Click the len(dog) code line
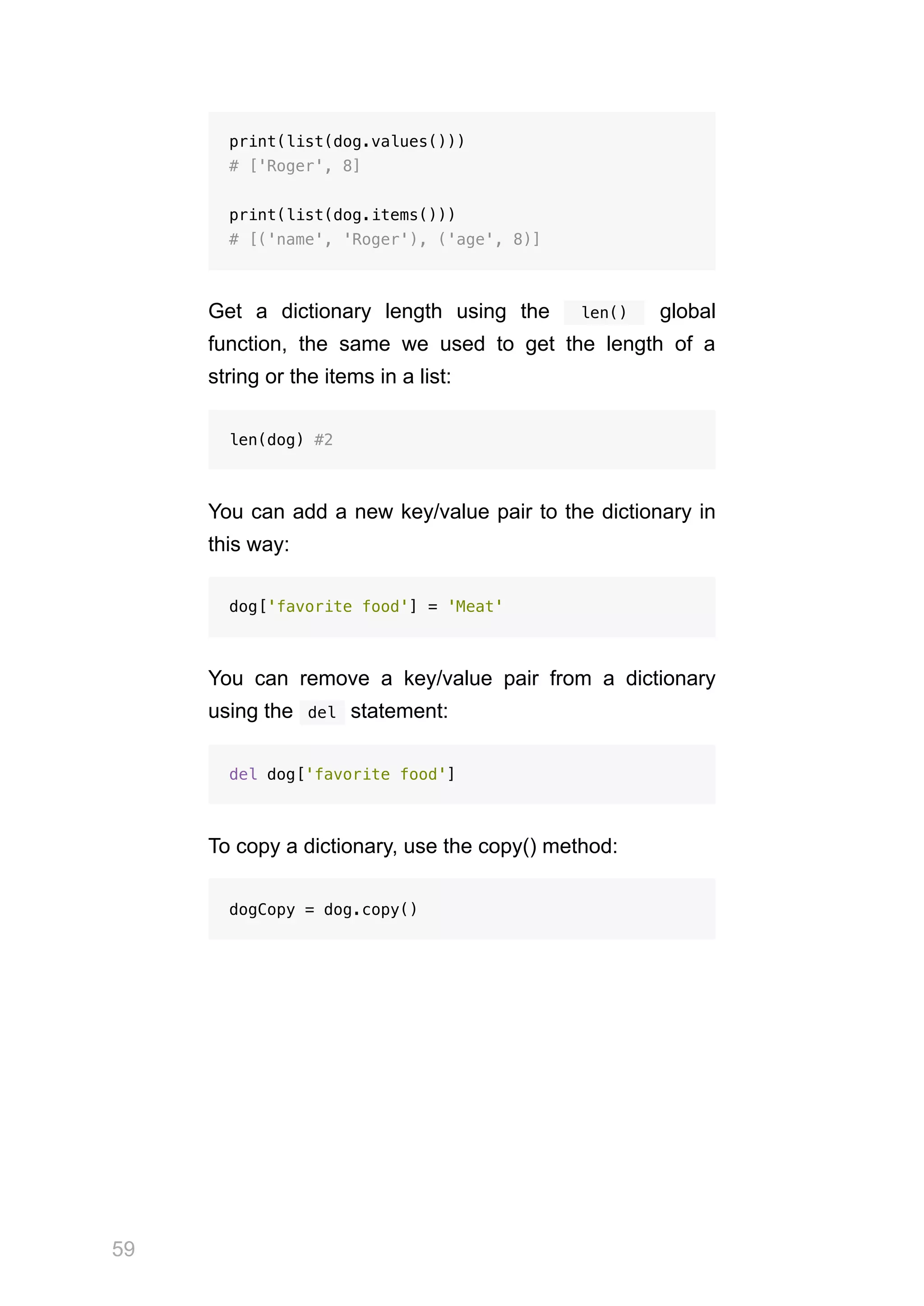Screen dimensions: 924x1306 tap(266, 440)
